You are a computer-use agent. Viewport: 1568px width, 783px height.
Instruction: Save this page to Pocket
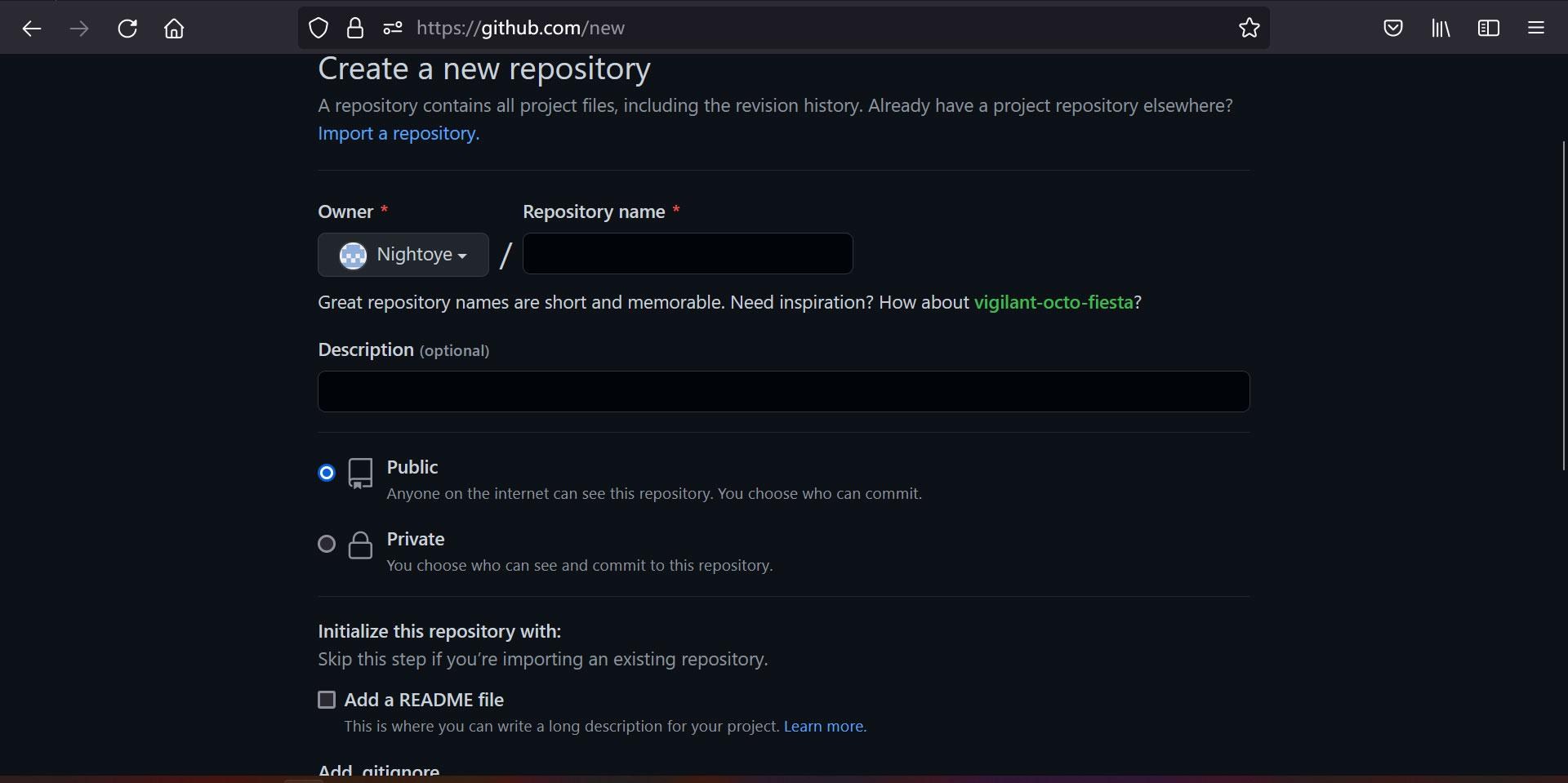pyautogui.click(x=1392, y=27)
